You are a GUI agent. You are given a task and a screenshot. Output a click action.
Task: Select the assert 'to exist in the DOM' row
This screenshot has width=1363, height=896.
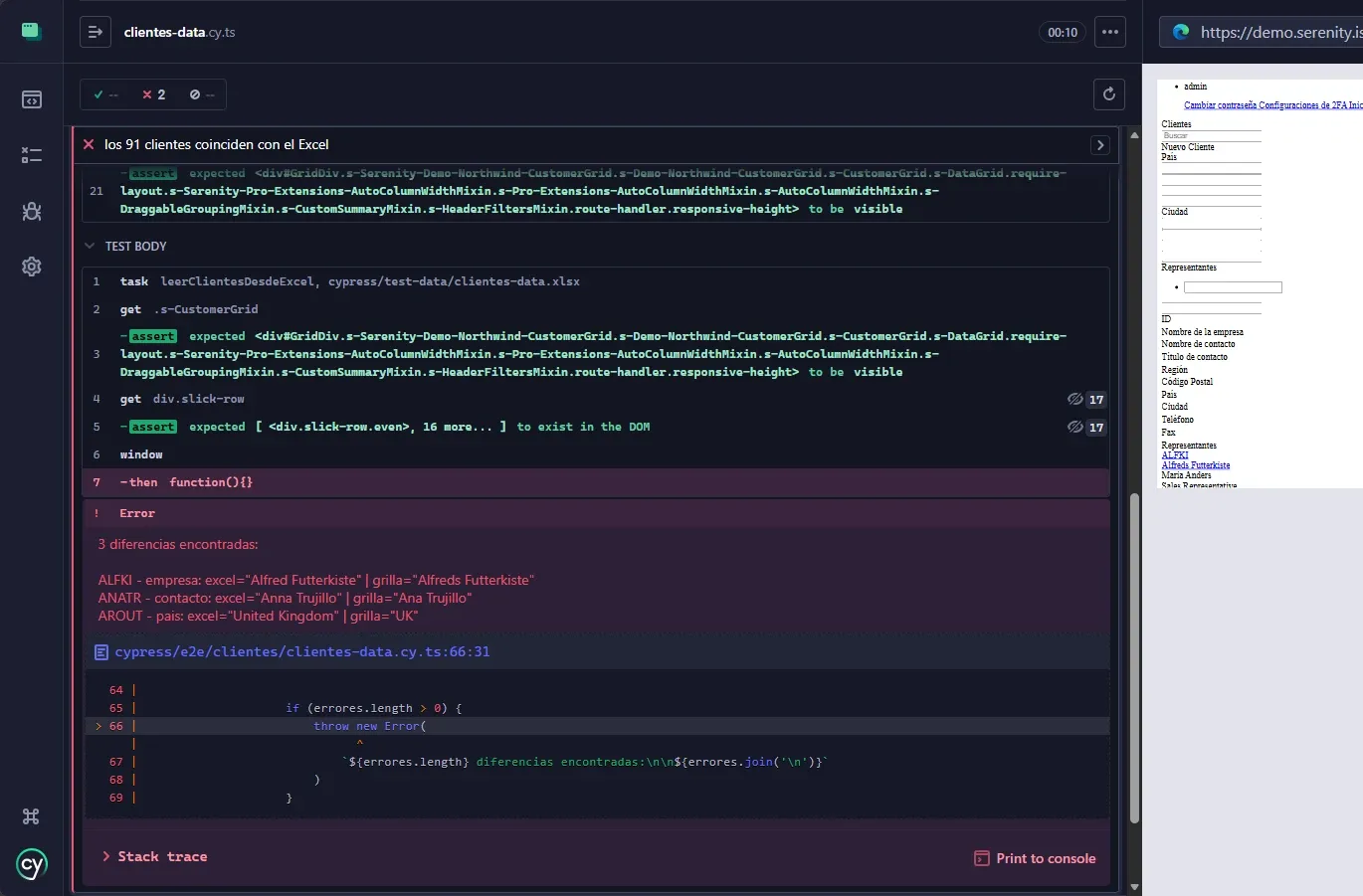coord(595,427)
